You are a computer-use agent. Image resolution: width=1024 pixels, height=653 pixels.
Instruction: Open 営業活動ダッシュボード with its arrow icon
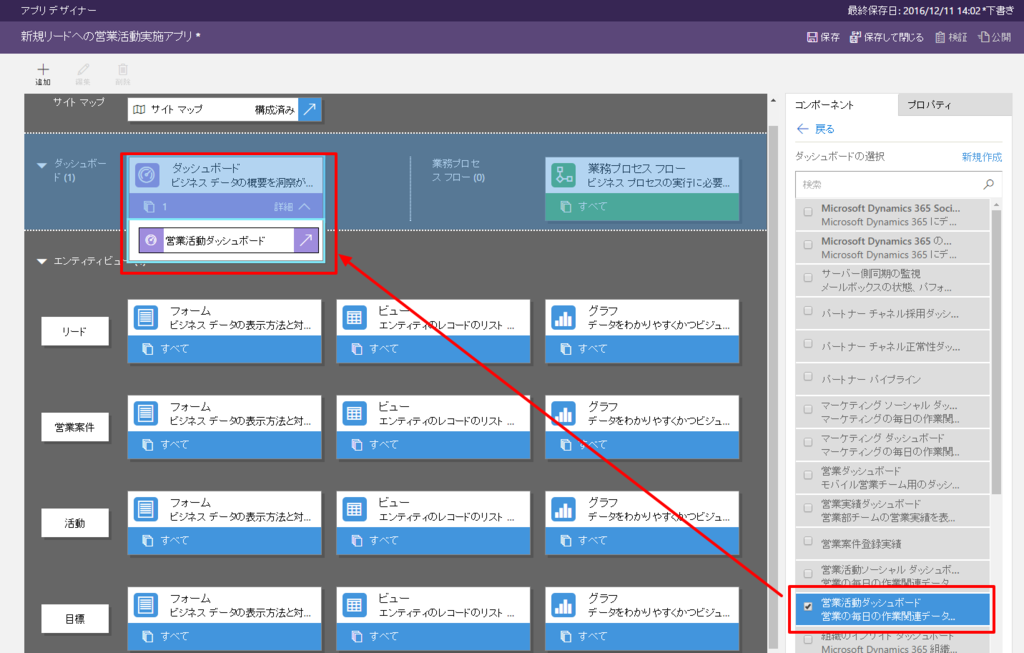pos(306,240)
